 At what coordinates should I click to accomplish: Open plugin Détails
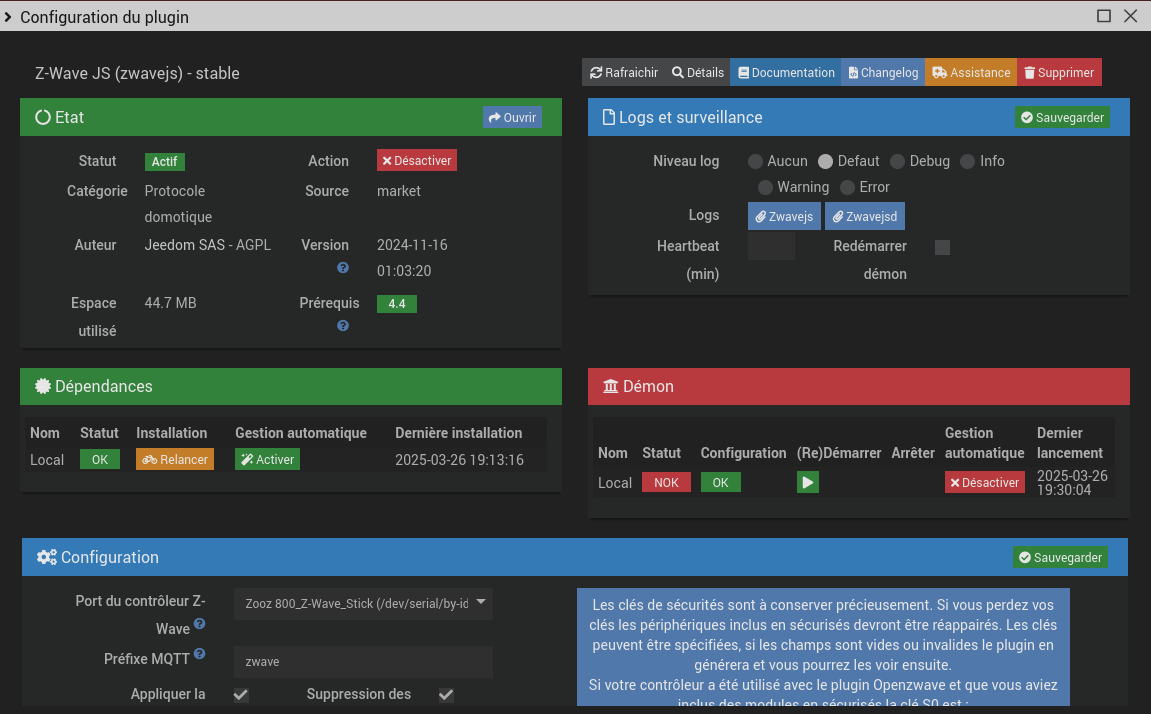coord(697,73)
